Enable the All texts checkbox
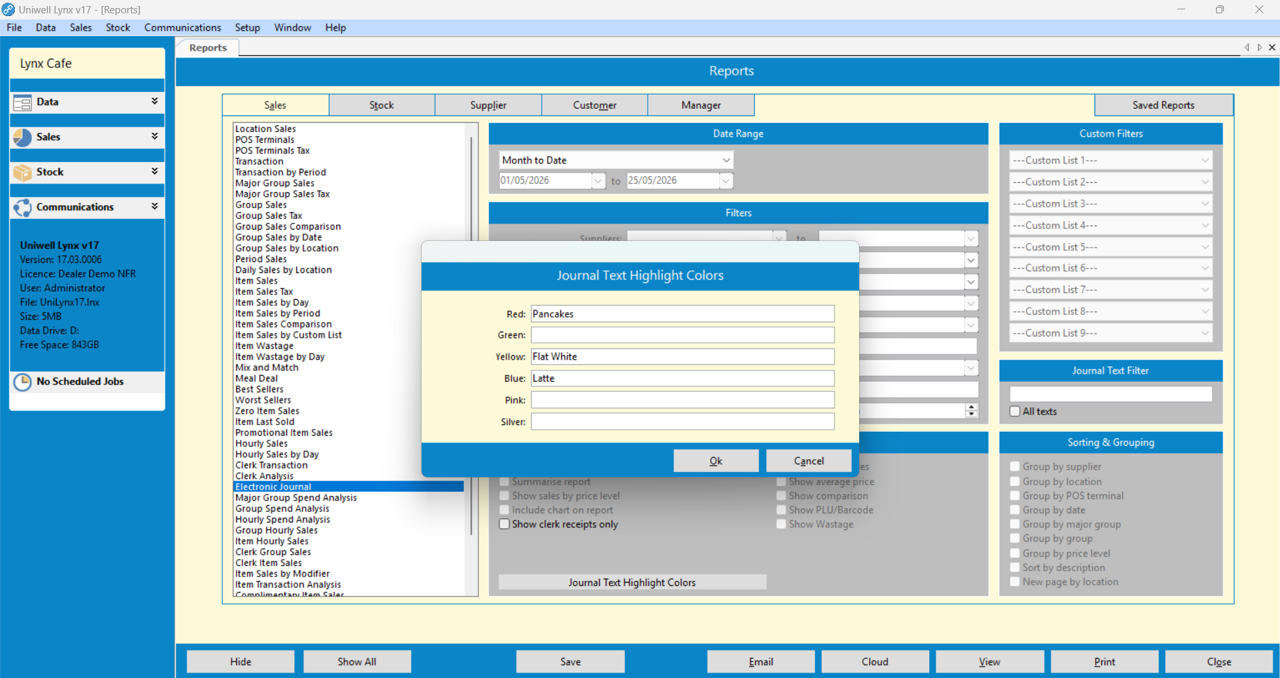Image resolution: width=1280 pixels, height=678 pixels. pos(1015,411)
